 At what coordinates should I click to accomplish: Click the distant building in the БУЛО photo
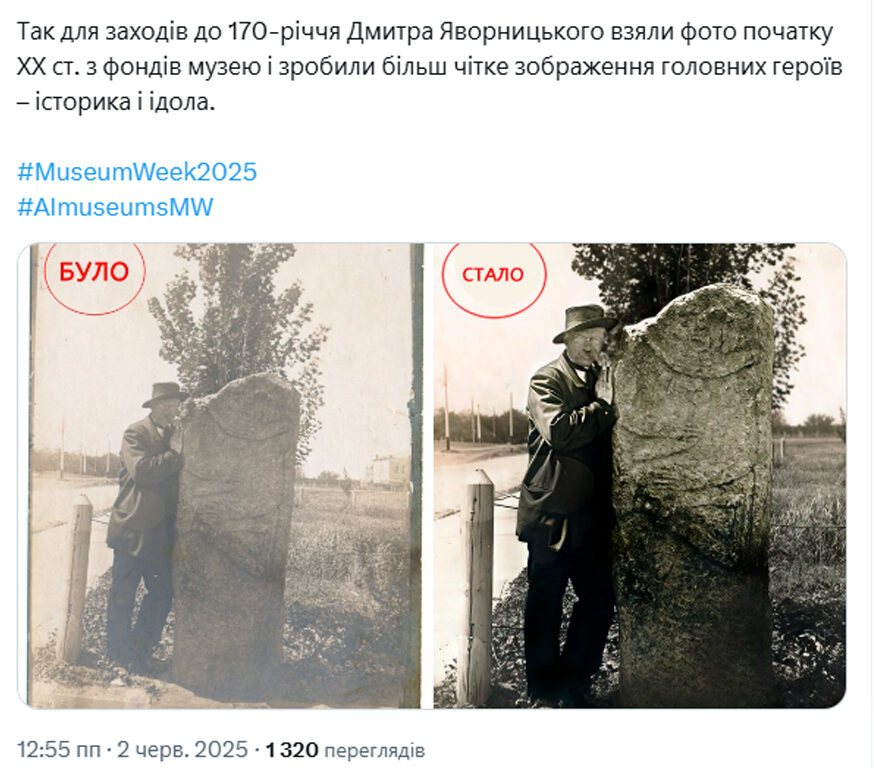coord(389,468)
